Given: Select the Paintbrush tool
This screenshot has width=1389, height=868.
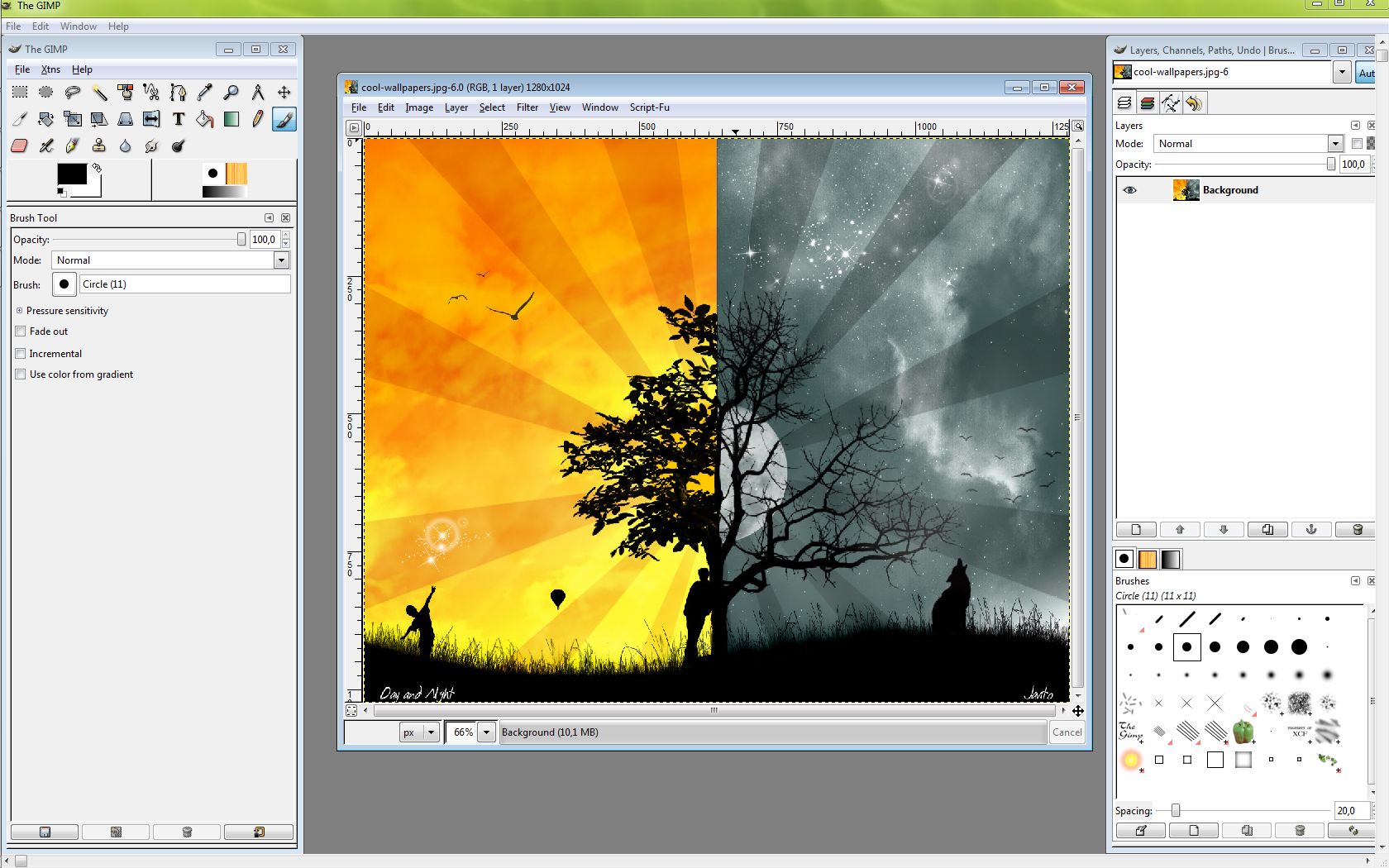Looking at the screenshot, I should [284, 119].
